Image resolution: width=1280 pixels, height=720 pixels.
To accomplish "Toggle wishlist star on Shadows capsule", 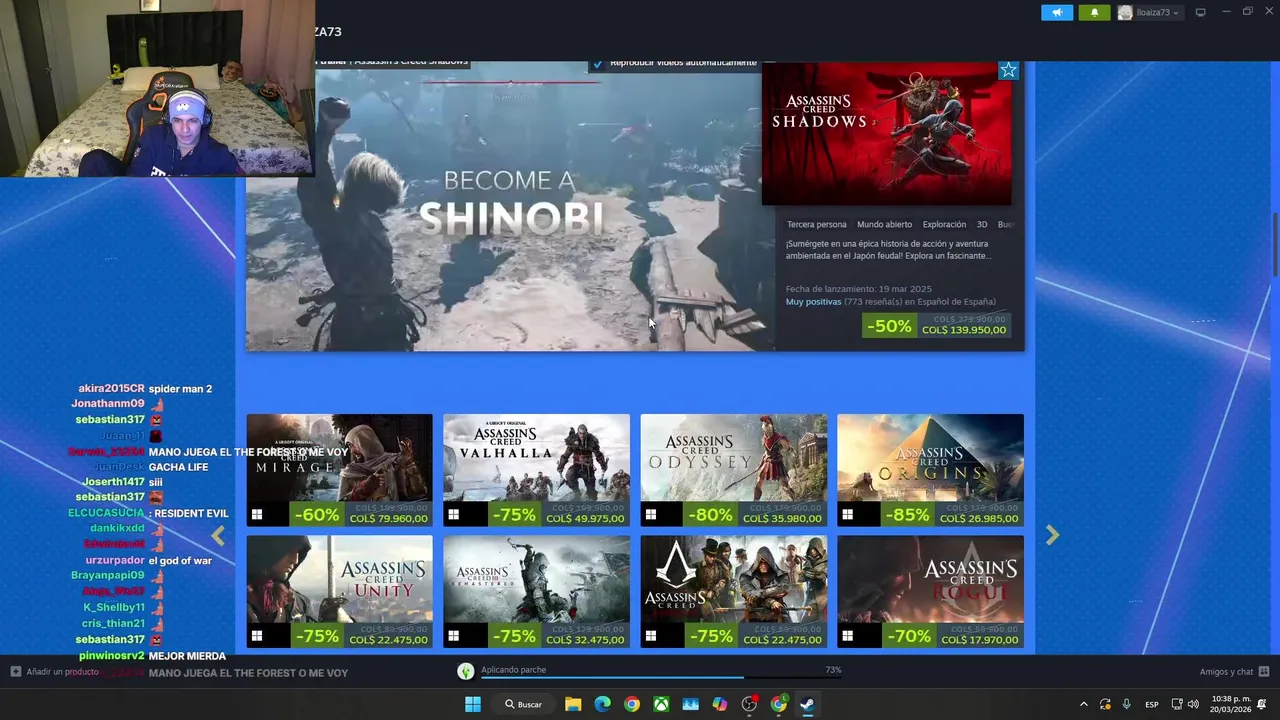I will pos(1008,70).
